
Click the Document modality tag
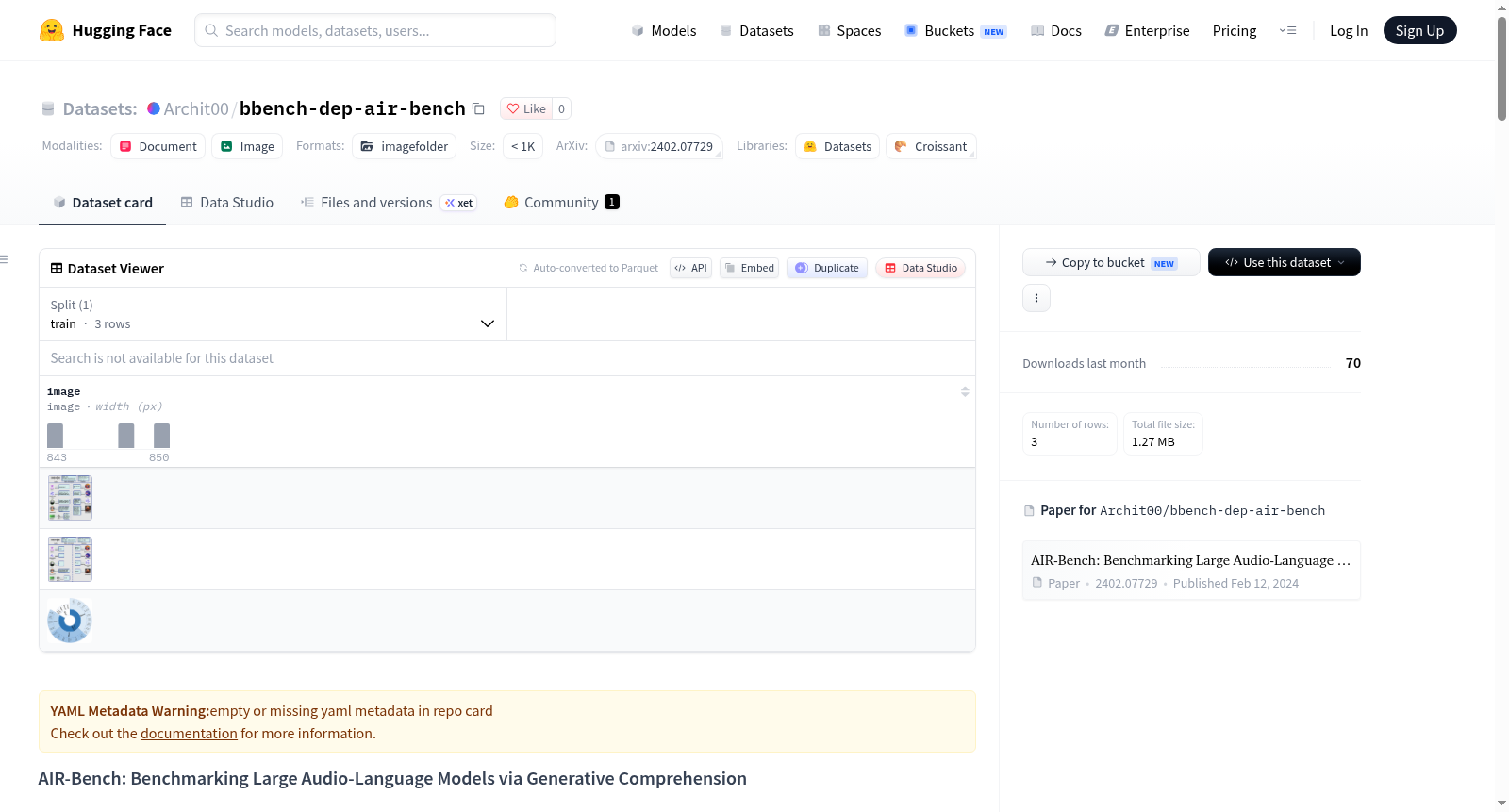tap(158, 146)
